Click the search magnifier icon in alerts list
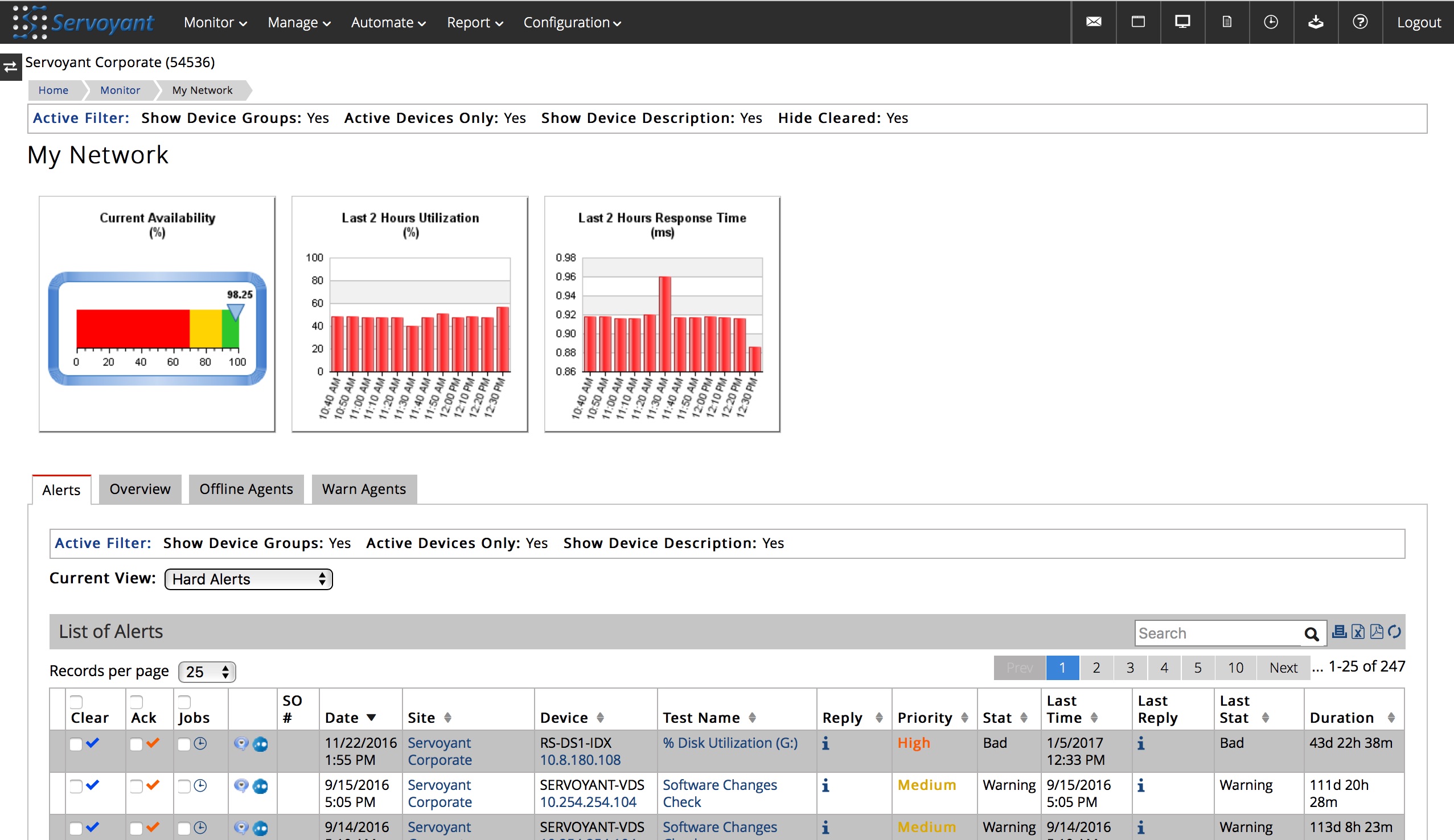Screen dimensions: 1454x840 [x=1311, y=634]
